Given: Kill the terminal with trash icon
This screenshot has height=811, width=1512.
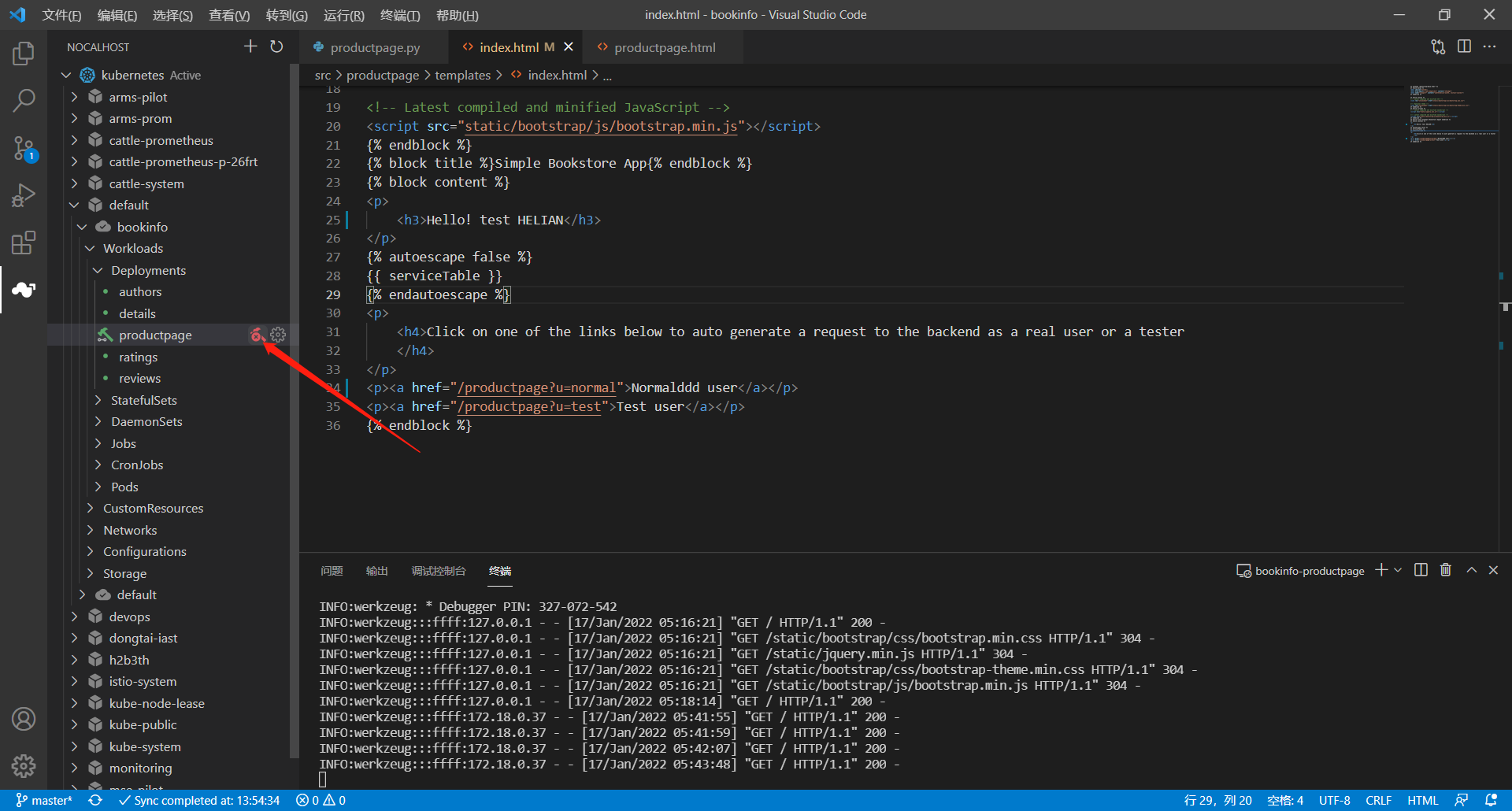Looking at the screenshot, I should click(1446, 570).
